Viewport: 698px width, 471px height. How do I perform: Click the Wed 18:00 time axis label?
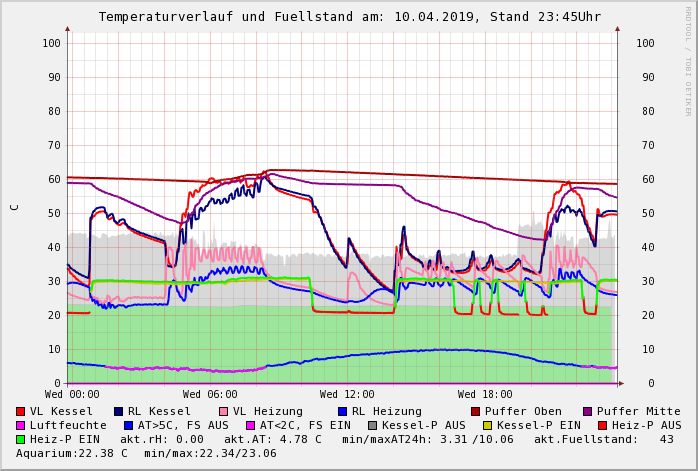point(485,394)
